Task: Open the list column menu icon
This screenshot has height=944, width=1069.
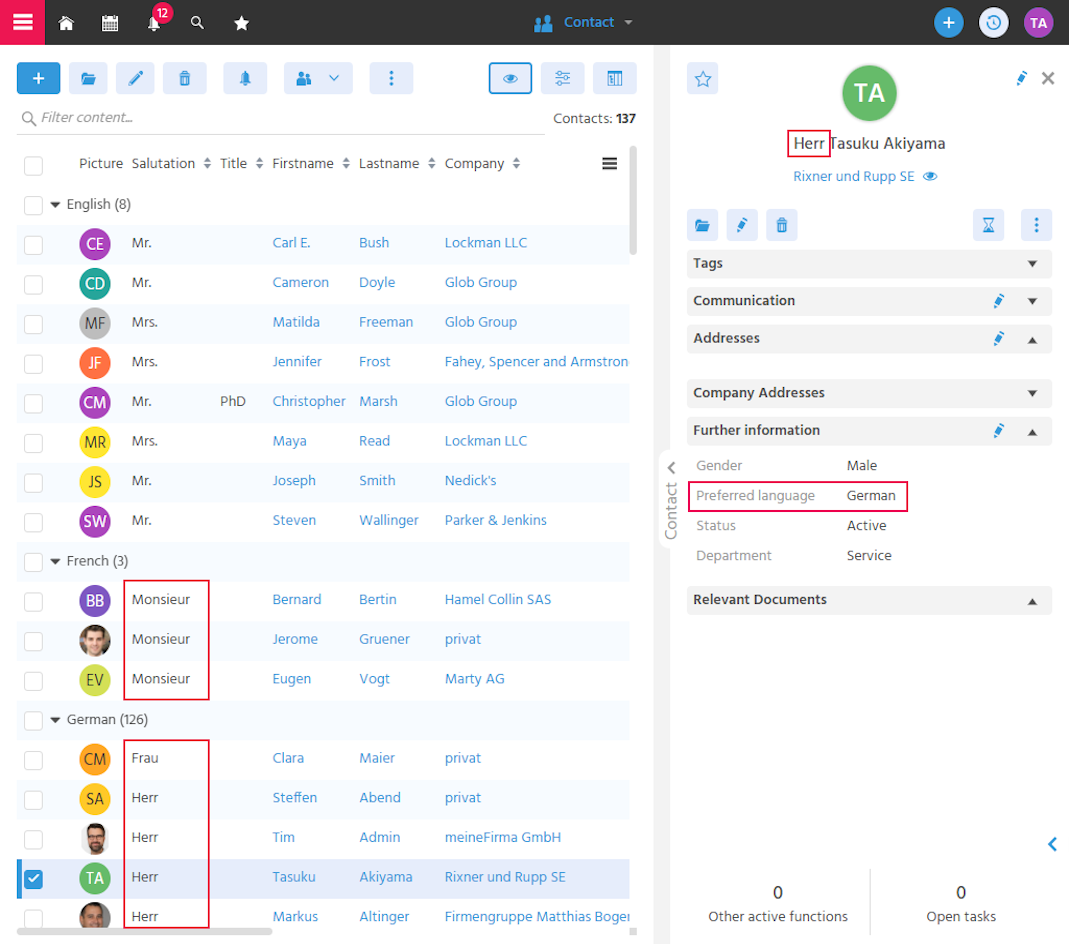Action: [609, 164]
